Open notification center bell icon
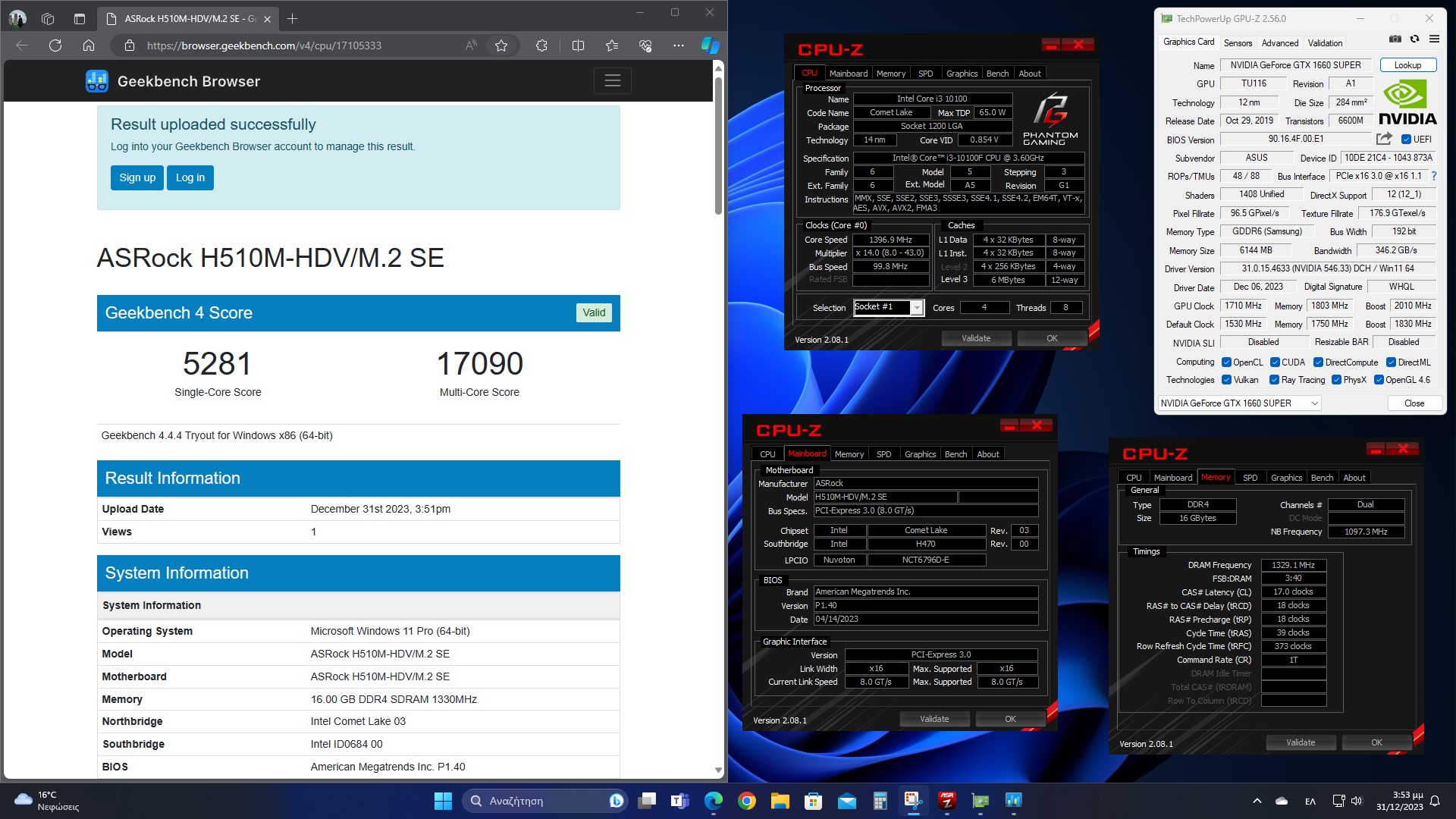Viewport: 1456px width, 819px height. pyautogui.click(x=1435, y=801)
